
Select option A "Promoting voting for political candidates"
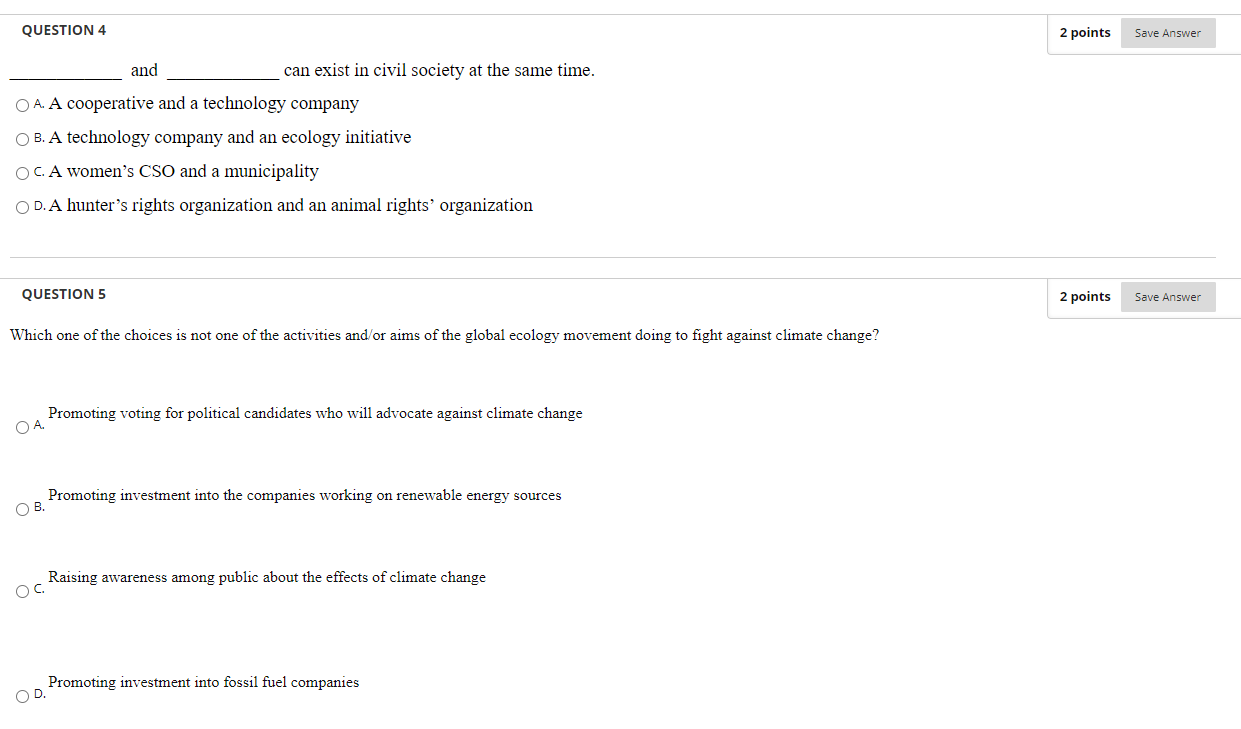(22, 427)
